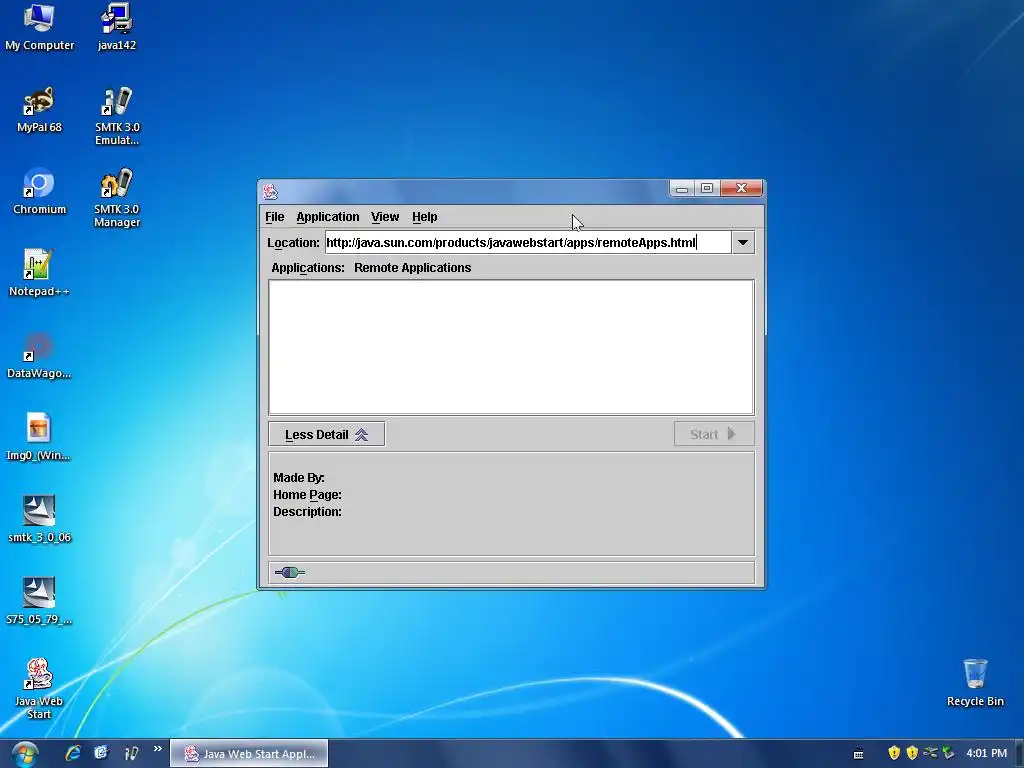This screenshot has height=768, width=1024.
Task: Click the Java icon in title bar
Action: [x=270, y=191]
